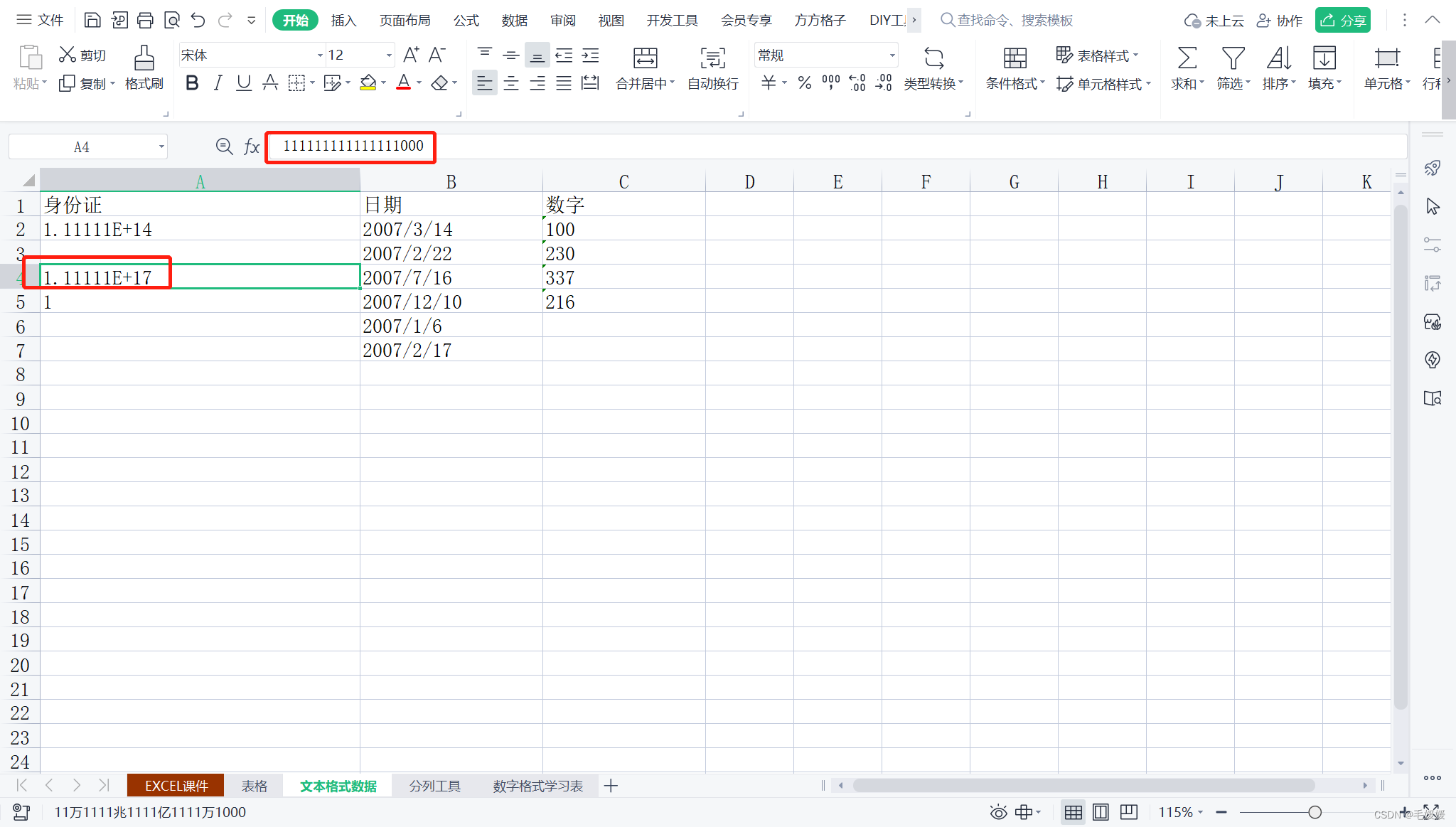The image size is (1456, 827).
Task: Expand the number format dropdown showing 常规
Action: click(x=892, y=55)
